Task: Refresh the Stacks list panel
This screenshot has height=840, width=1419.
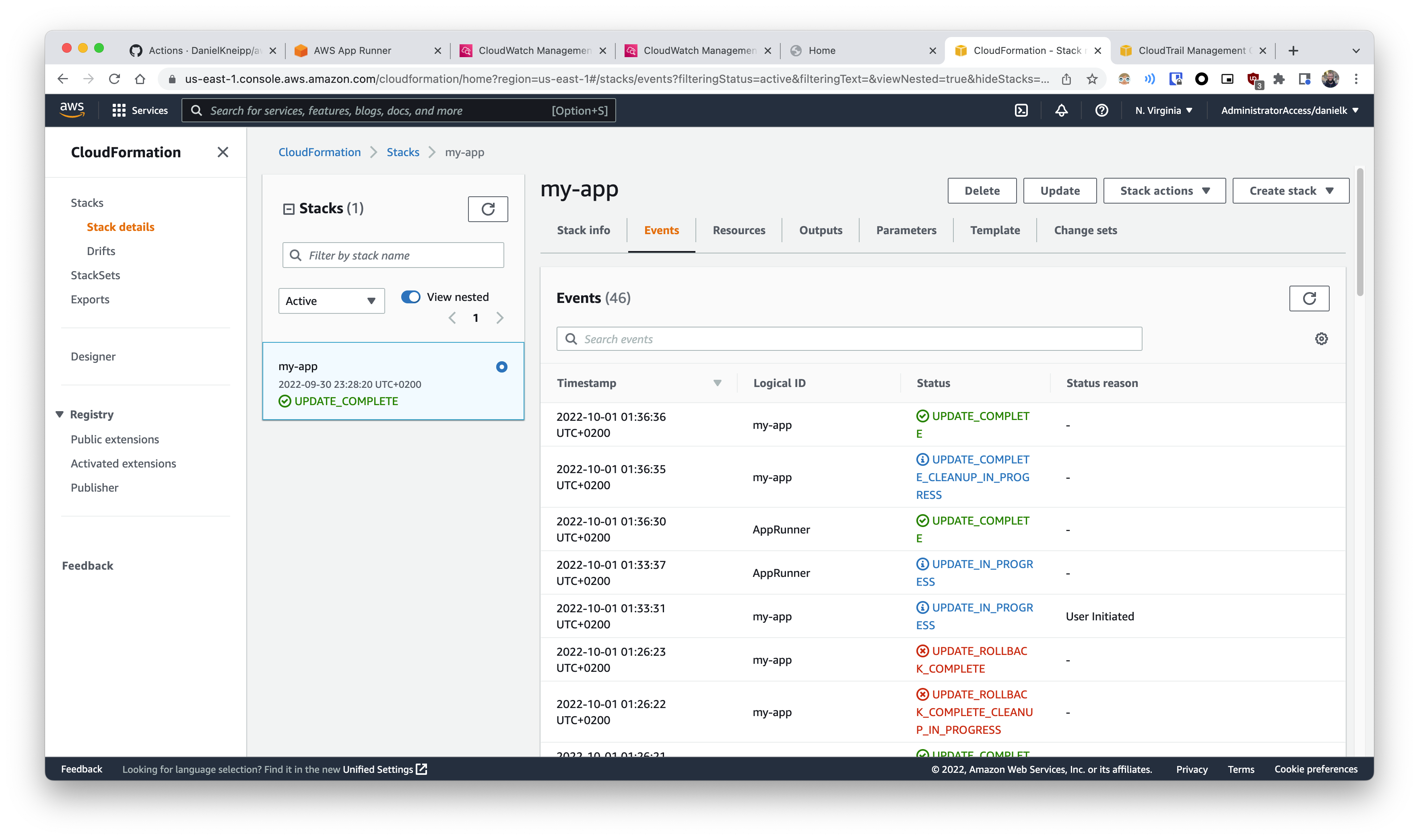Action: (487, 209)
